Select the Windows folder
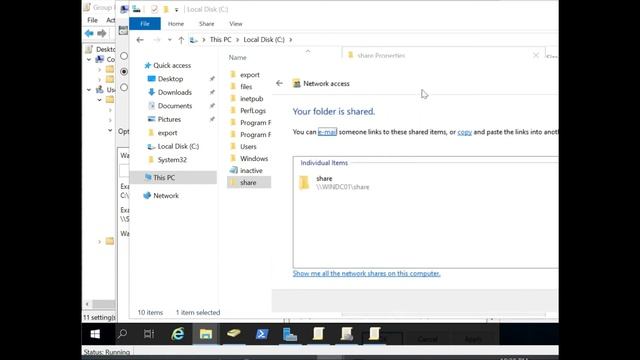This screenshot has width=640, height=360. click(253, 158)
